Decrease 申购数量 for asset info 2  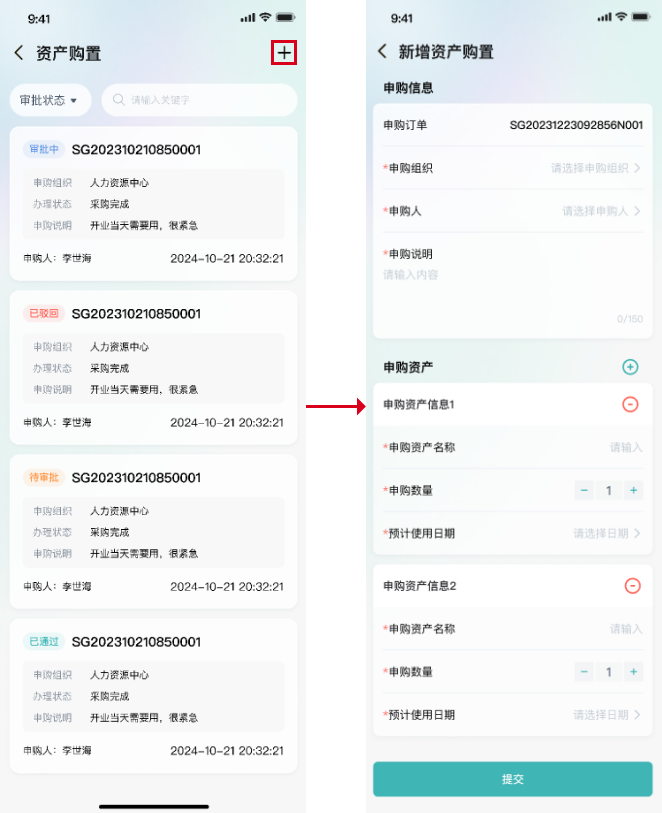tap(585, 672)
